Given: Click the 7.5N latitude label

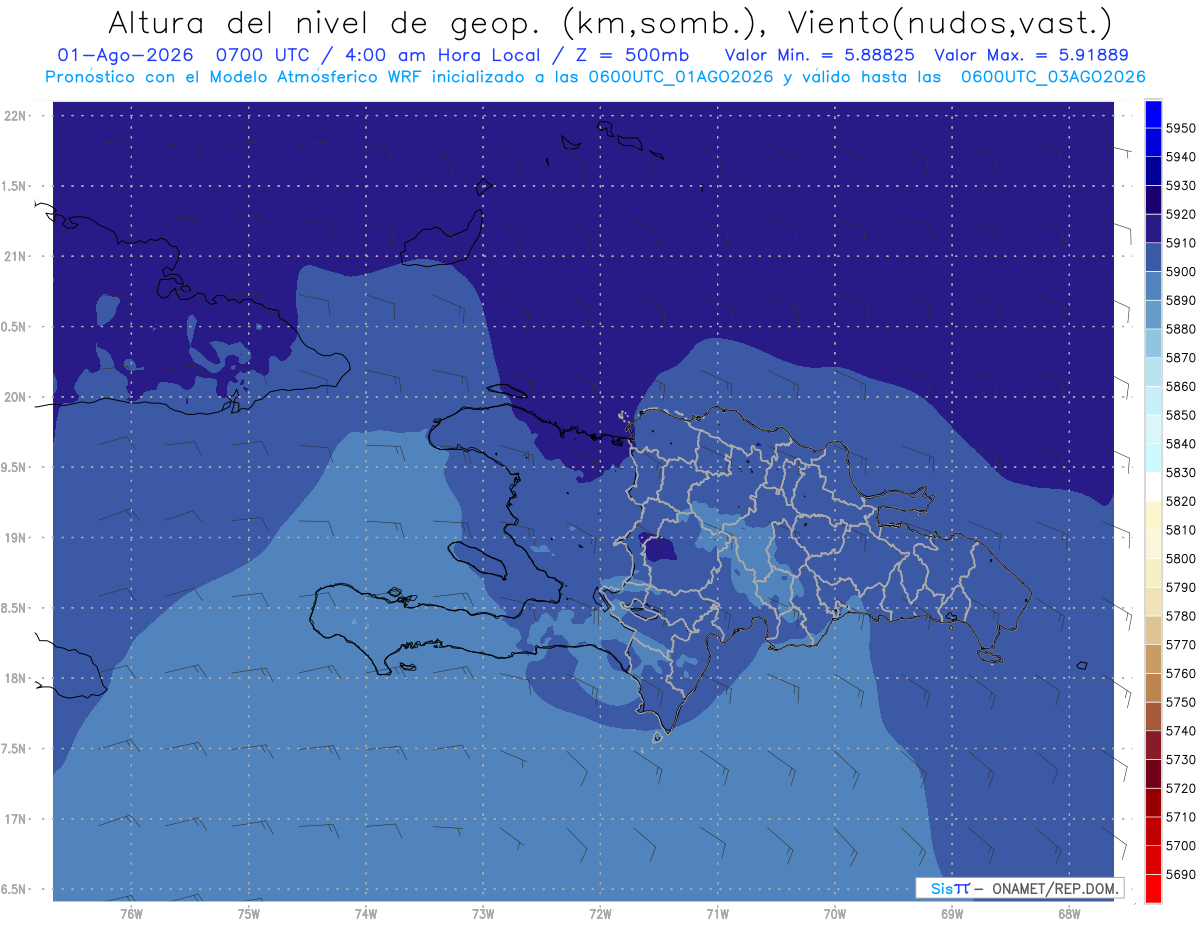Looking at the screenshot, I should coord(13,749).
